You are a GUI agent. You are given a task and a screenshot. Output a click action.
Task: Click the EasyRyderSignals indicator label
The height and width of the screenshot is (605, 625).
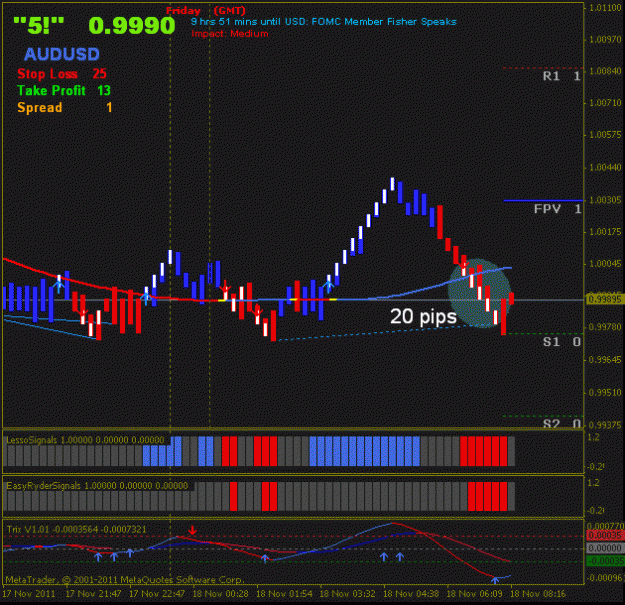pyautogui.click(x=97, y=486)
